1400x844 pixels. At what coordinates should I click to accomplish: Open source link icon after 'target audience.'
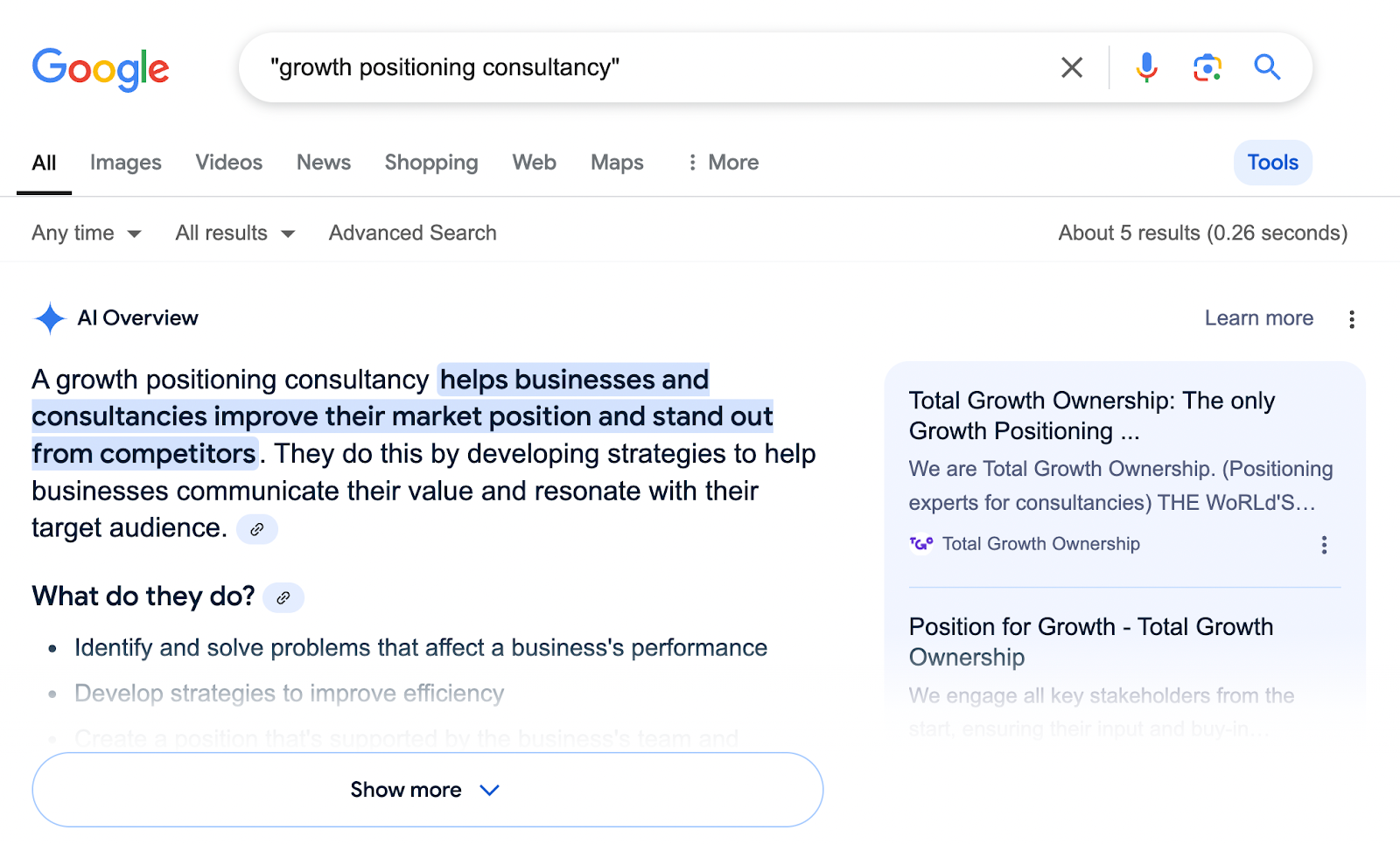point(257,529)
